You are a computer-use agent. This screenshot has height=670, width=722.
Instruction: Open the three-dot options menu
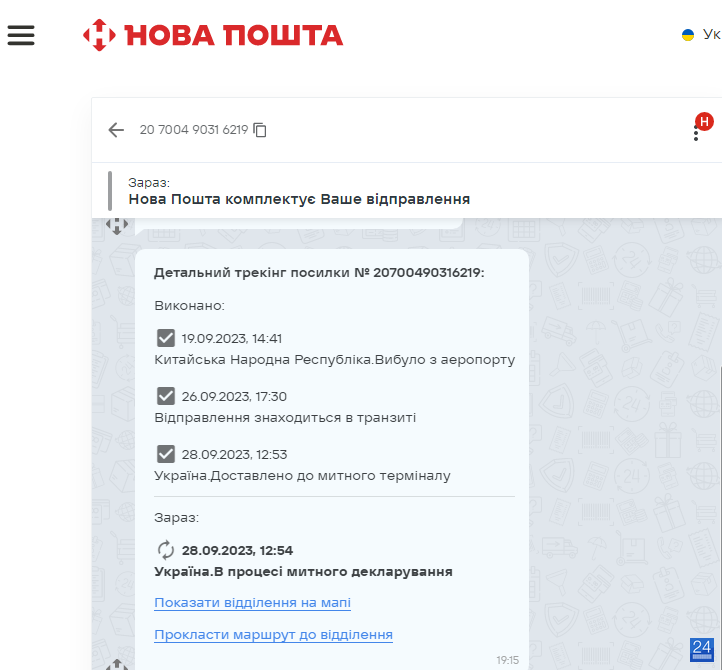(696, 134)
